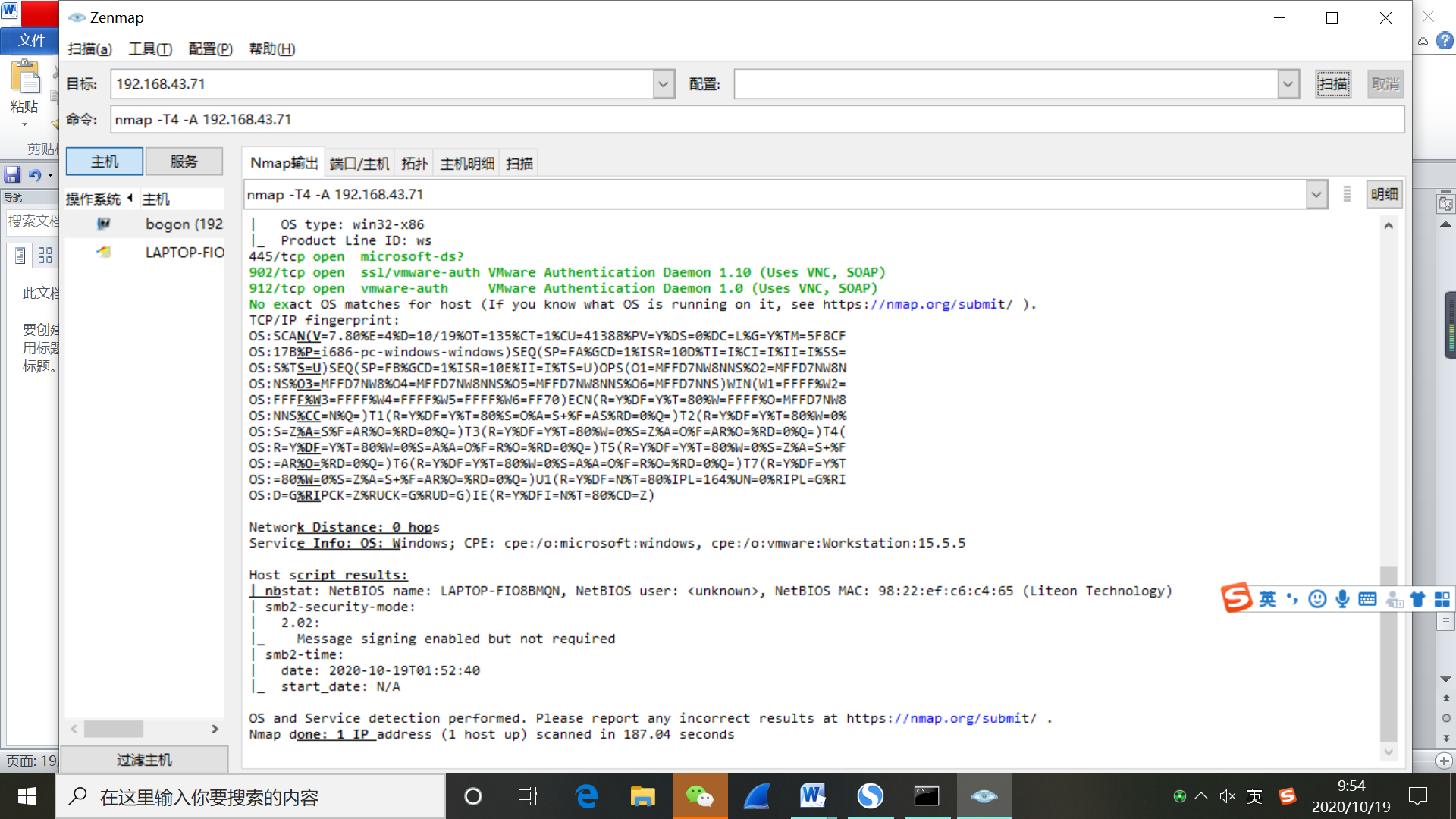Open Microsoft Edge from the taskbar

pos(586,796)
